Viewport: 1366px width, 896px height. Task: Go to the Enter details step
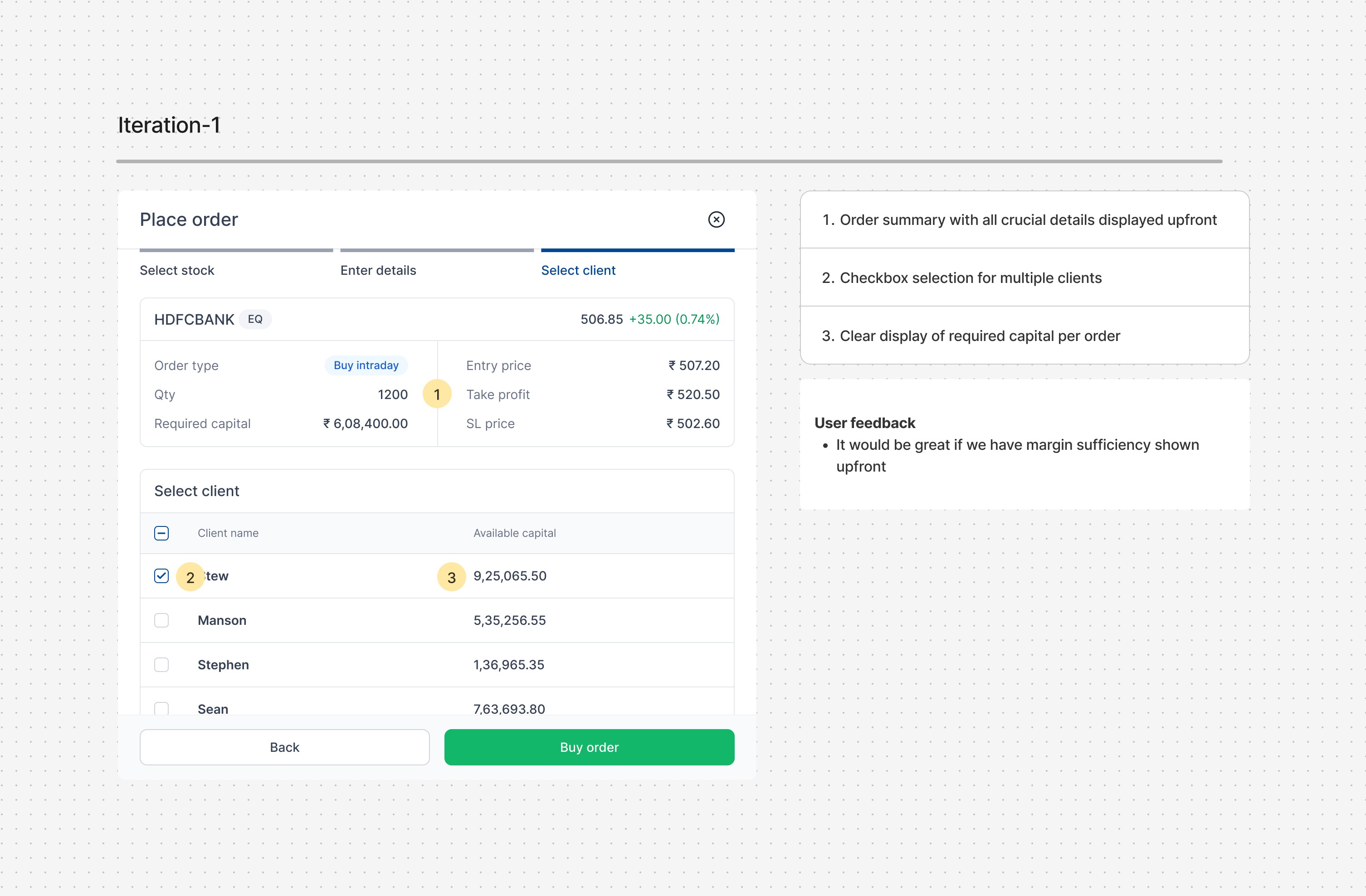378,270
